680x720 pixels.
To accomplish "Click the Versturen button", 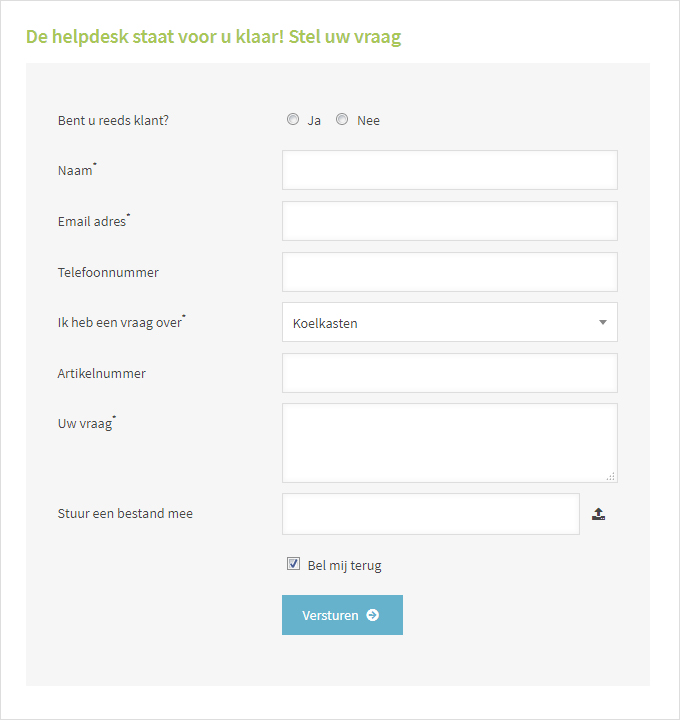I will pyautogui.click(x=342, y=615).
